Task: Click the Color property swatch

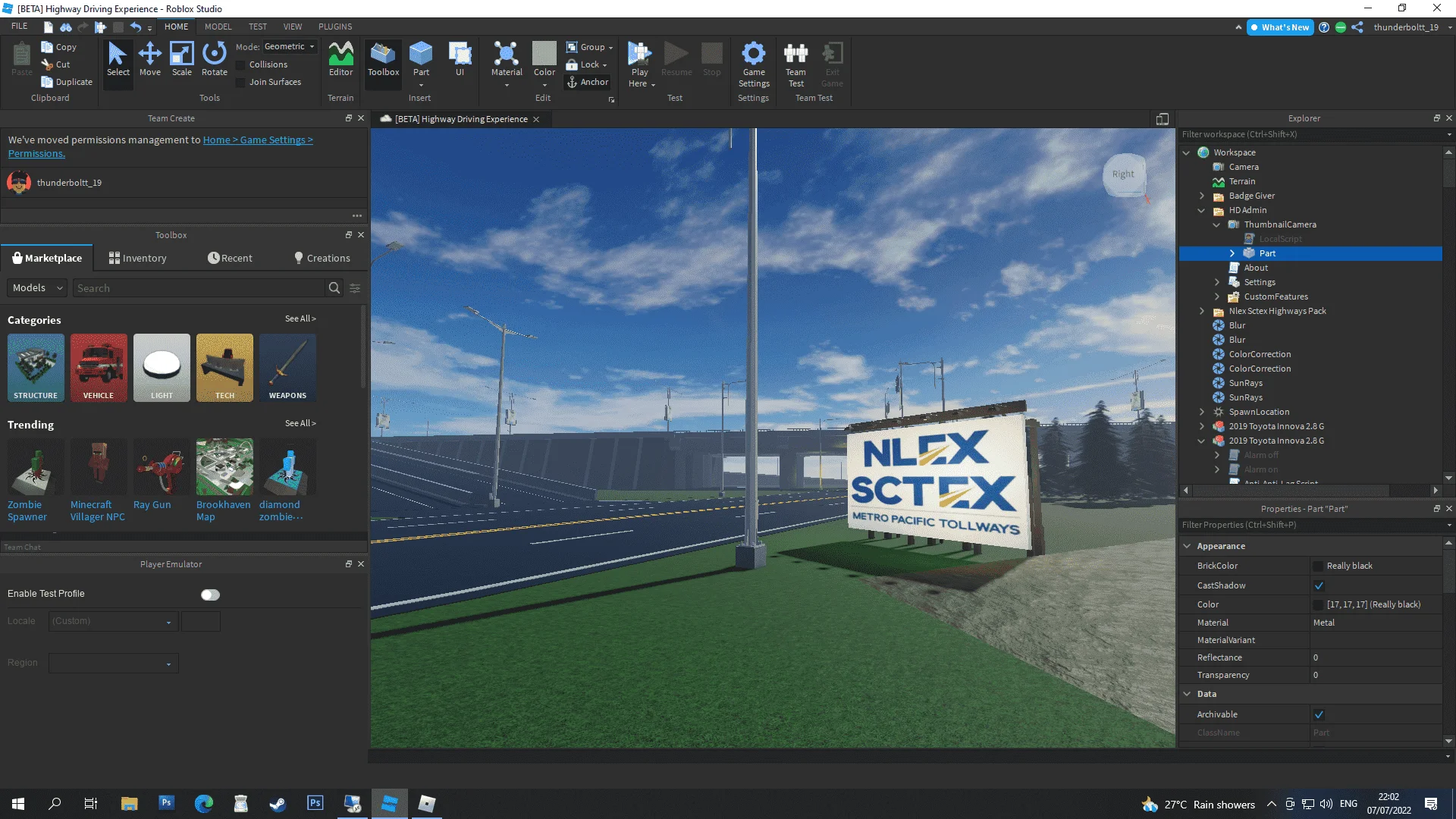Action: click(1318, 605)
